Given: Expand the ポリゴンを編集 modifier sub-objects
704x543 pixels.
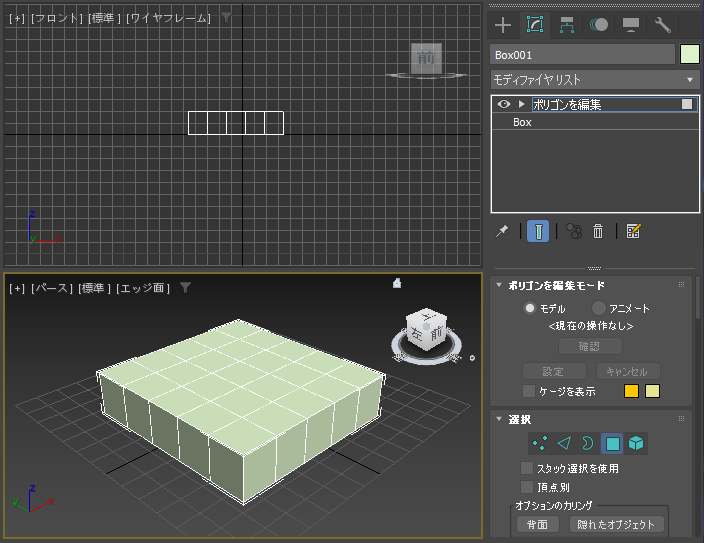Looking at the screenshot, I should coord(521,104).
